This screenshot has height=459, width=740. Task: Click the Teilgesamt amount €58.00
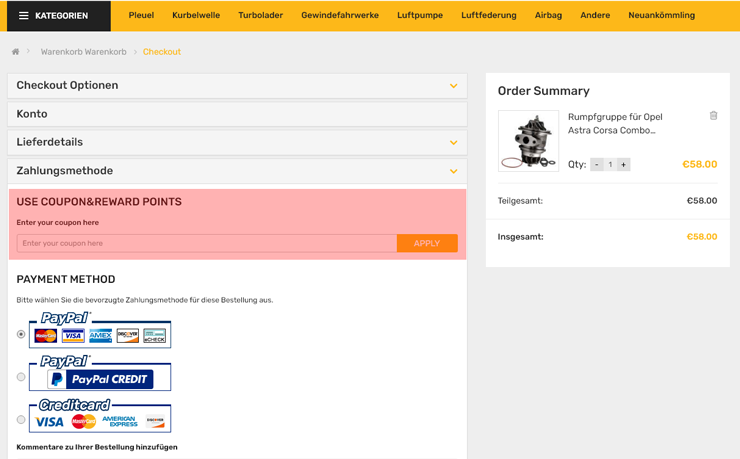tap(702, 201)
